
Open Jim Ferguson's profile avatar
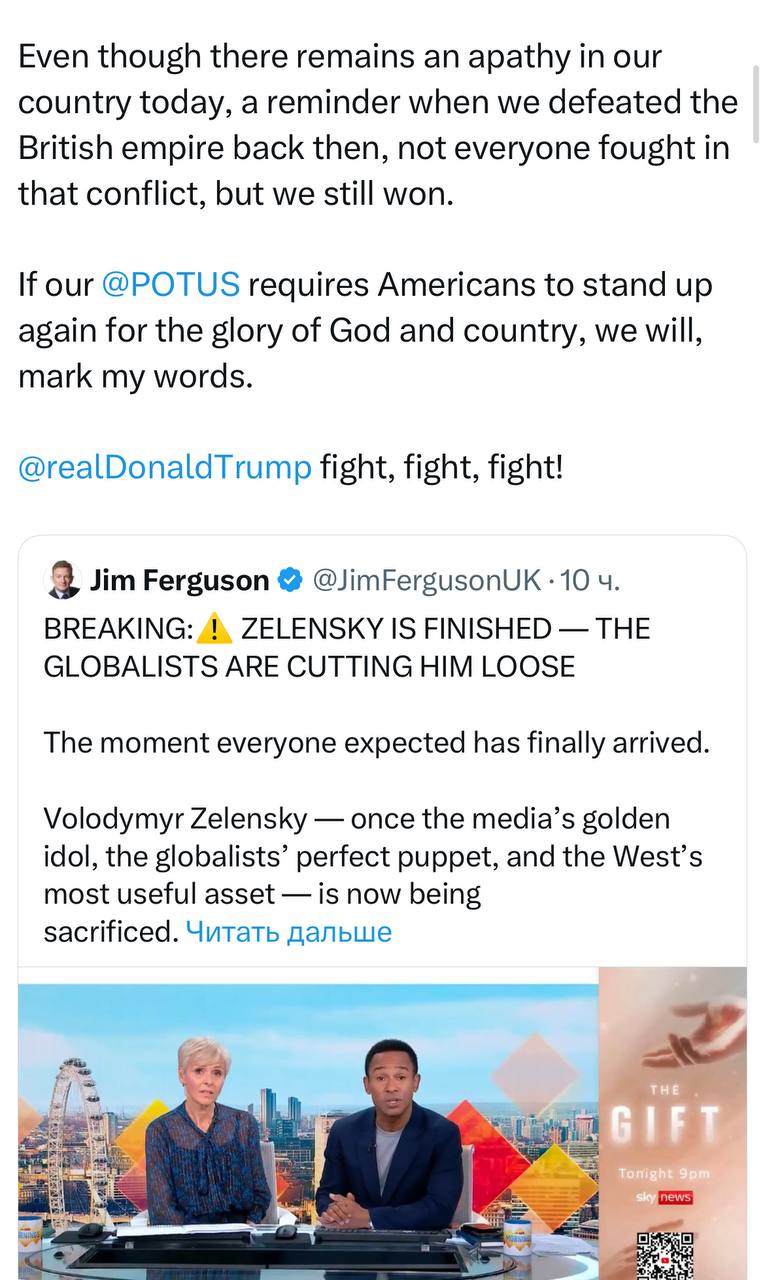pyautogui.click(x=63, y=580)
